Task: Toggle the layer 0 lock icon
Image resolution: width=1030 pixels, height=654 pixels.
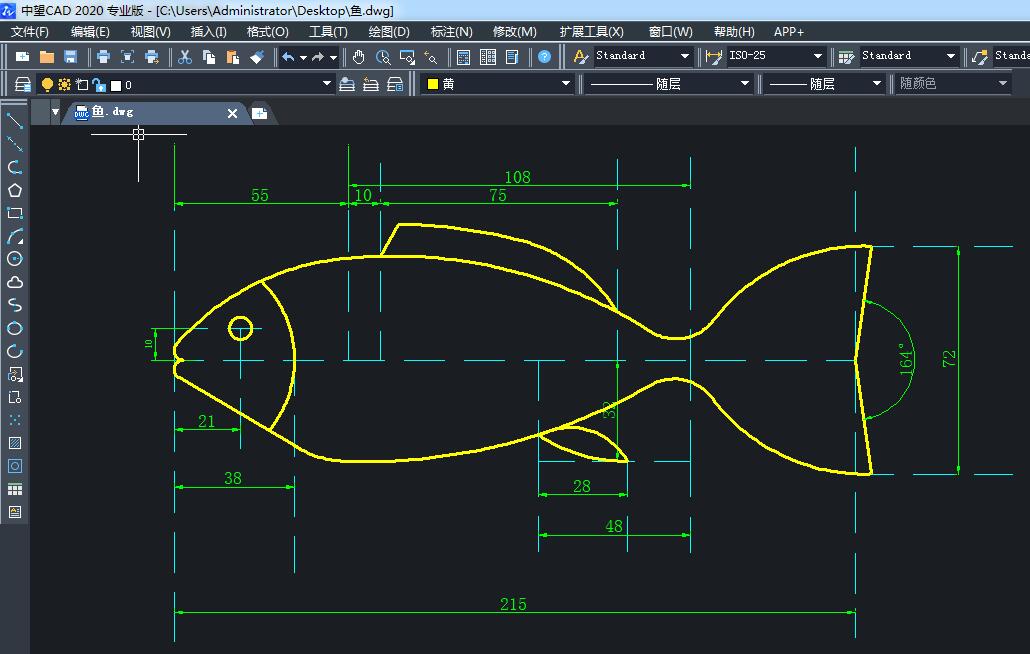Action: tap(99, 85)
